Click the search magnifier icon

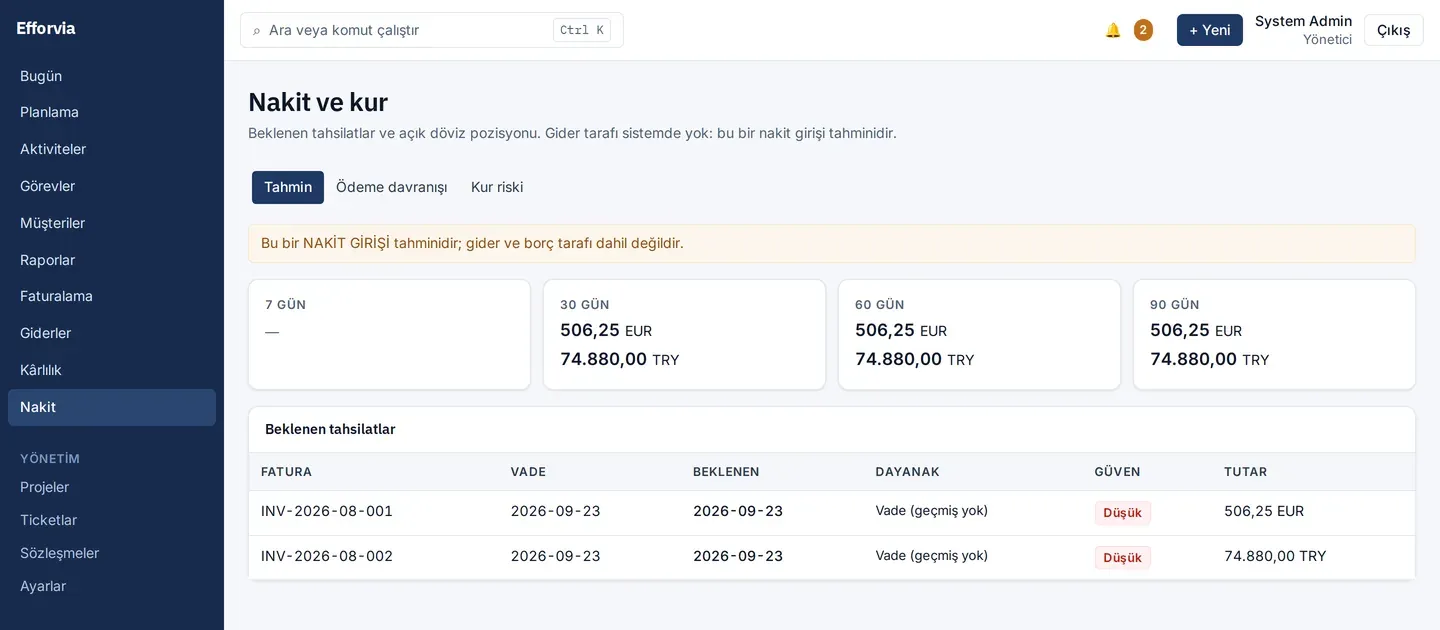[257, 31]
